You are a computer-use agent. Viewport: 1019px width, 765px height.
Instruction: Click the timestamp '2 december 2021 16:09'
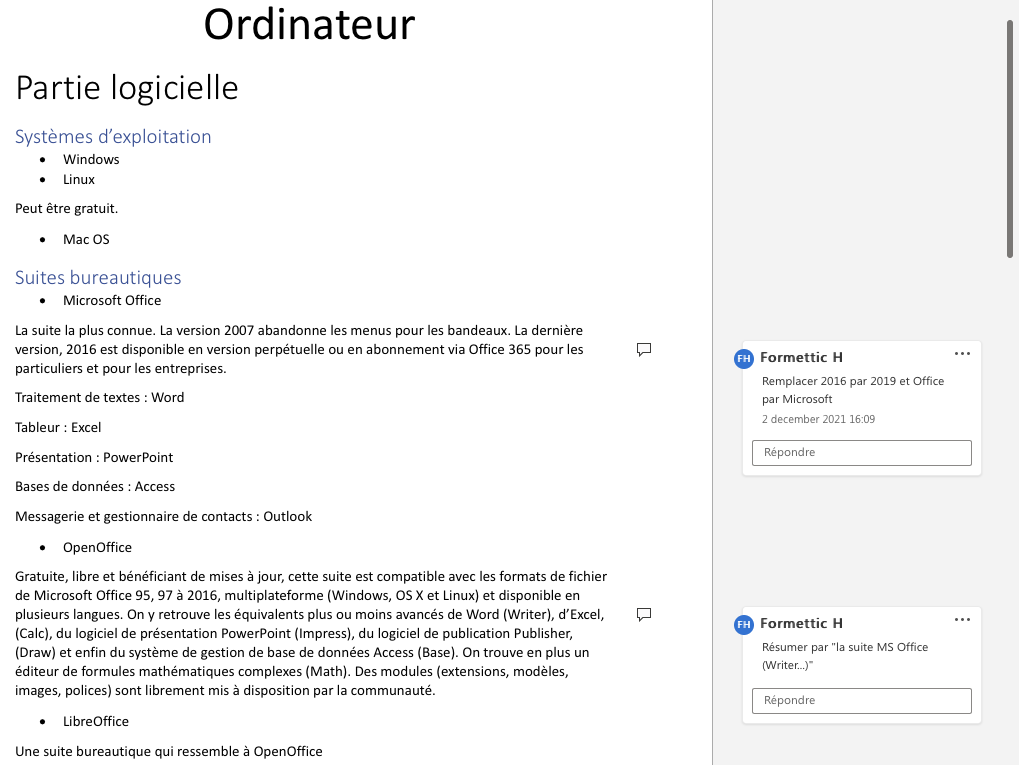818,419
